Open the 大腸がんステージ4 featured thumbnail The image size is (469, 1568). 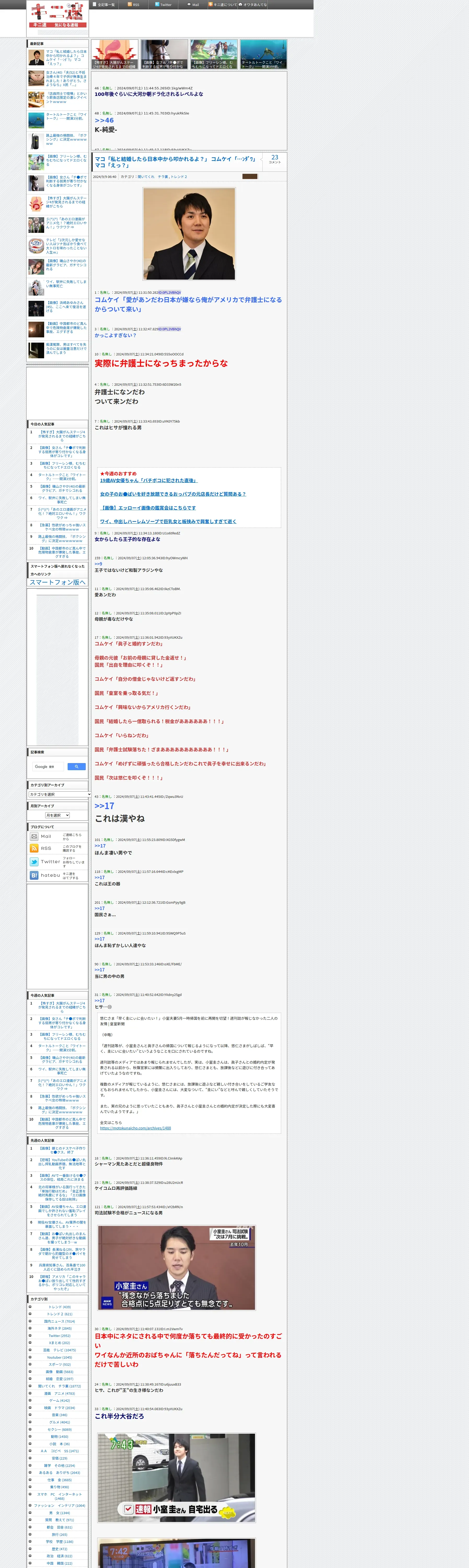(115, 54)
